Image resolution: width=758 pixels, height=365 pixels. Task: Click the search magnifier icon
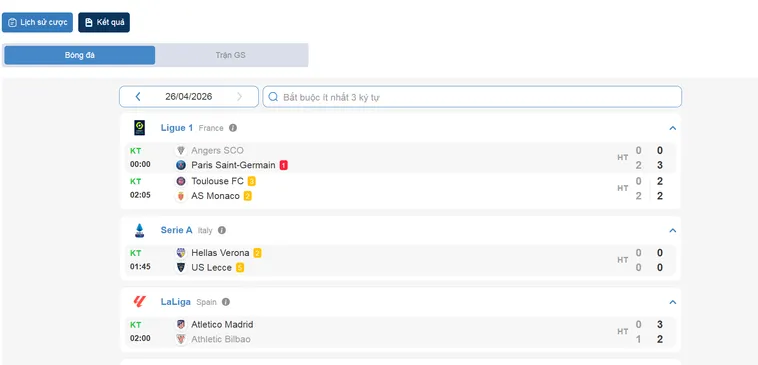273,97
